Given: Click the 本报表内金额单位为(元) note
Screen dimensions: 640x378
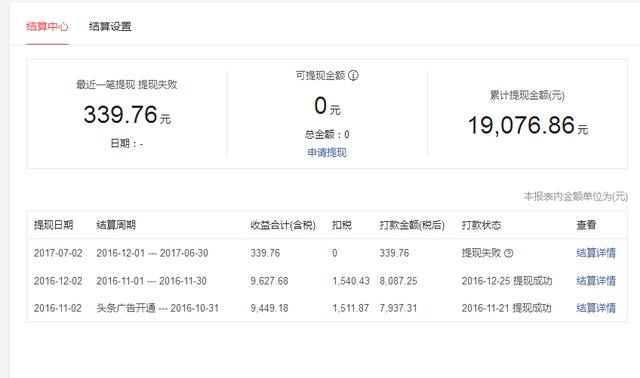Looking at the screenshot, I should click(576, 196).
